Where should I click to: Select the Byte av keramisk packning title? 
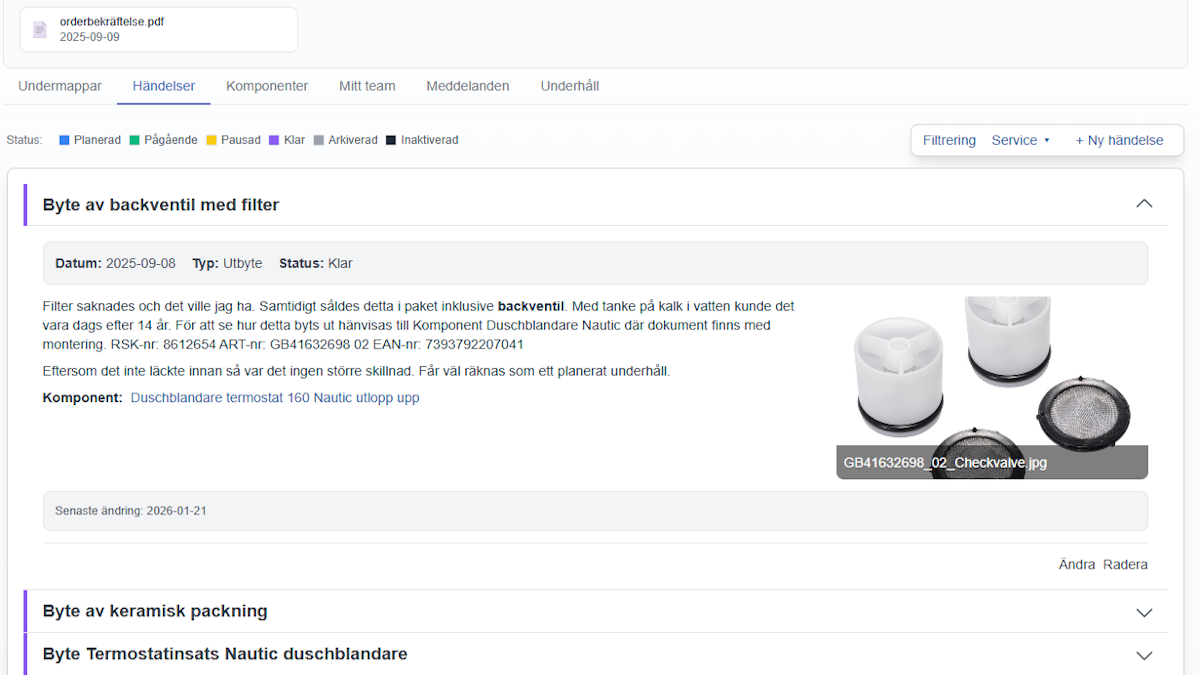pos(155,611)
